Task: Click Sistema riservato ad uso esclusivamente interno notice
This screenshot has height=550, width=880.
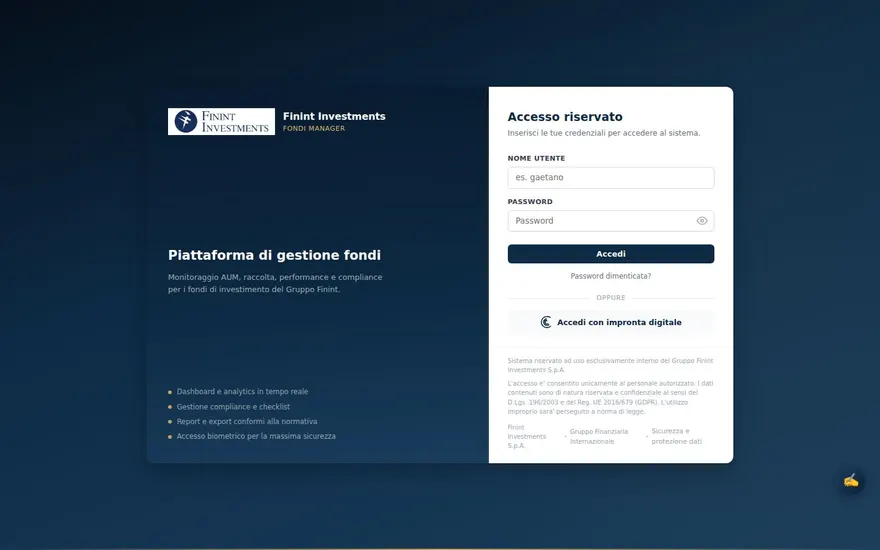Action: coord(611,365)
